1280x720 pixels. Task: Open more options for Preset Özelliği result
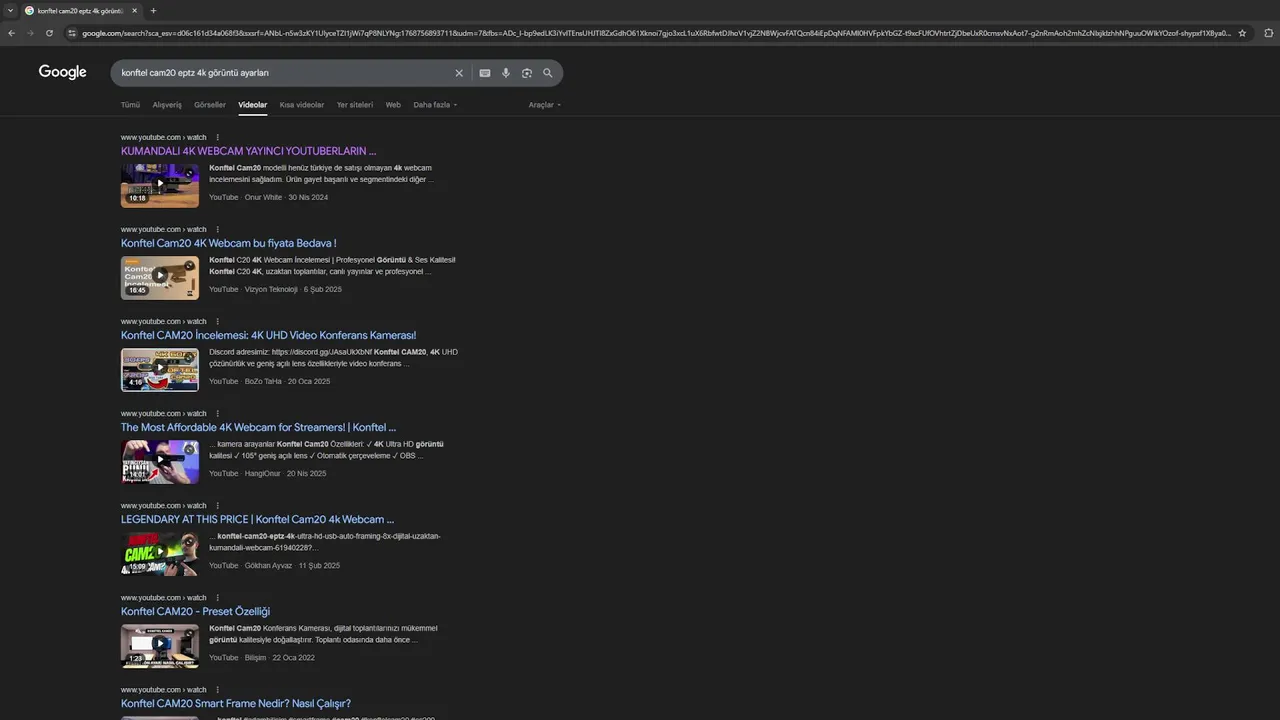[x=217, y=597]
